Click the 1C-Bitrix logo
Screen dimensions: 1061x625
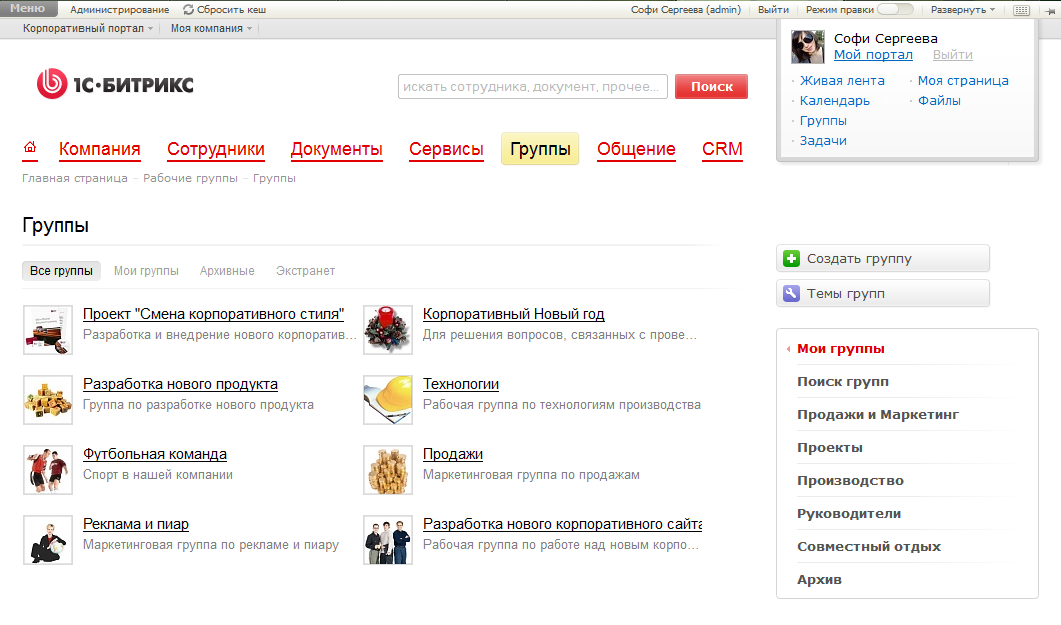115,85
